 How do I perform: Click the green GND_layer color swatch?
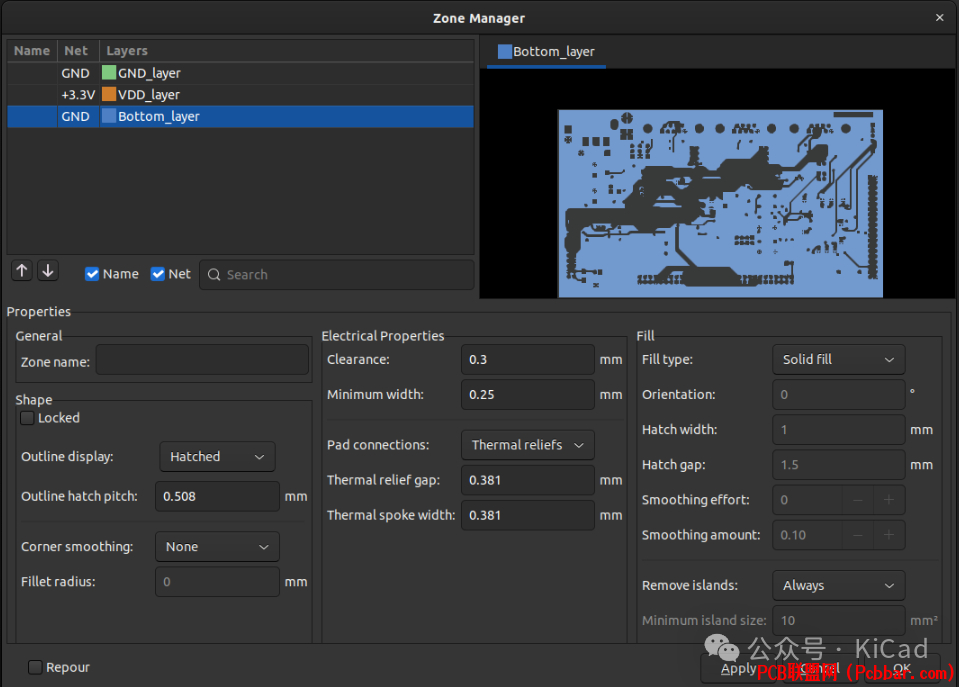109,73
